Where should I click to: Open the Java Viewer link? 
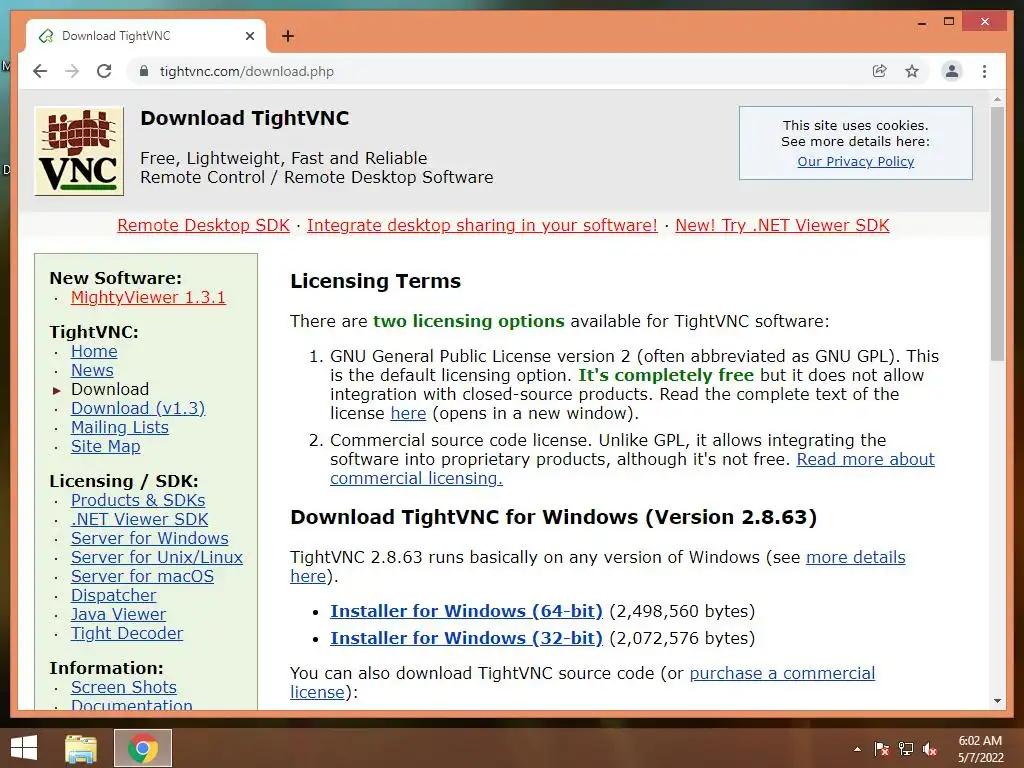point(118,614)
